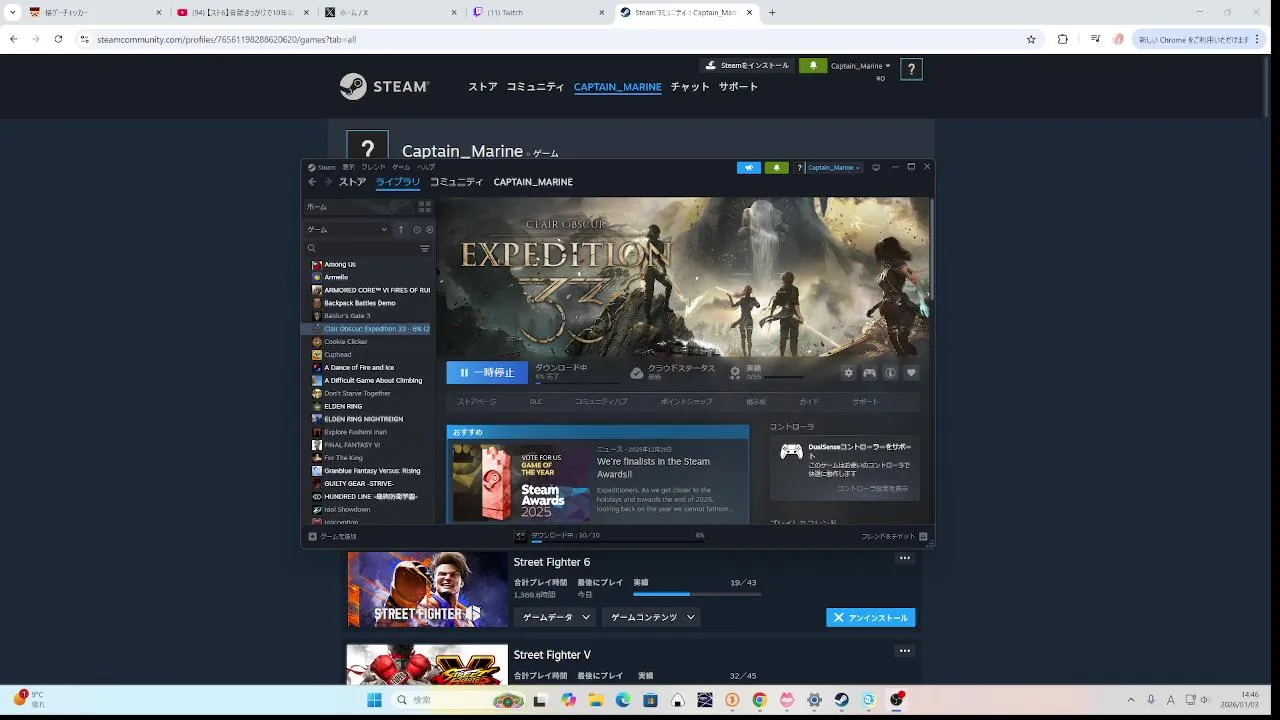Open Captain_Marine account dropdown on web page
The image size is (1280, 720).
(x=861, y=66)
